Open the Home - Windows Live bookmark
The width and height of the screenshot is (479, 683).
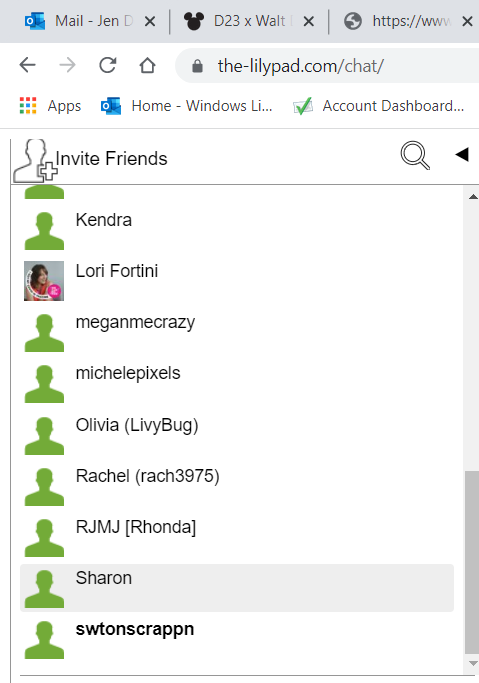click(186, 106)
